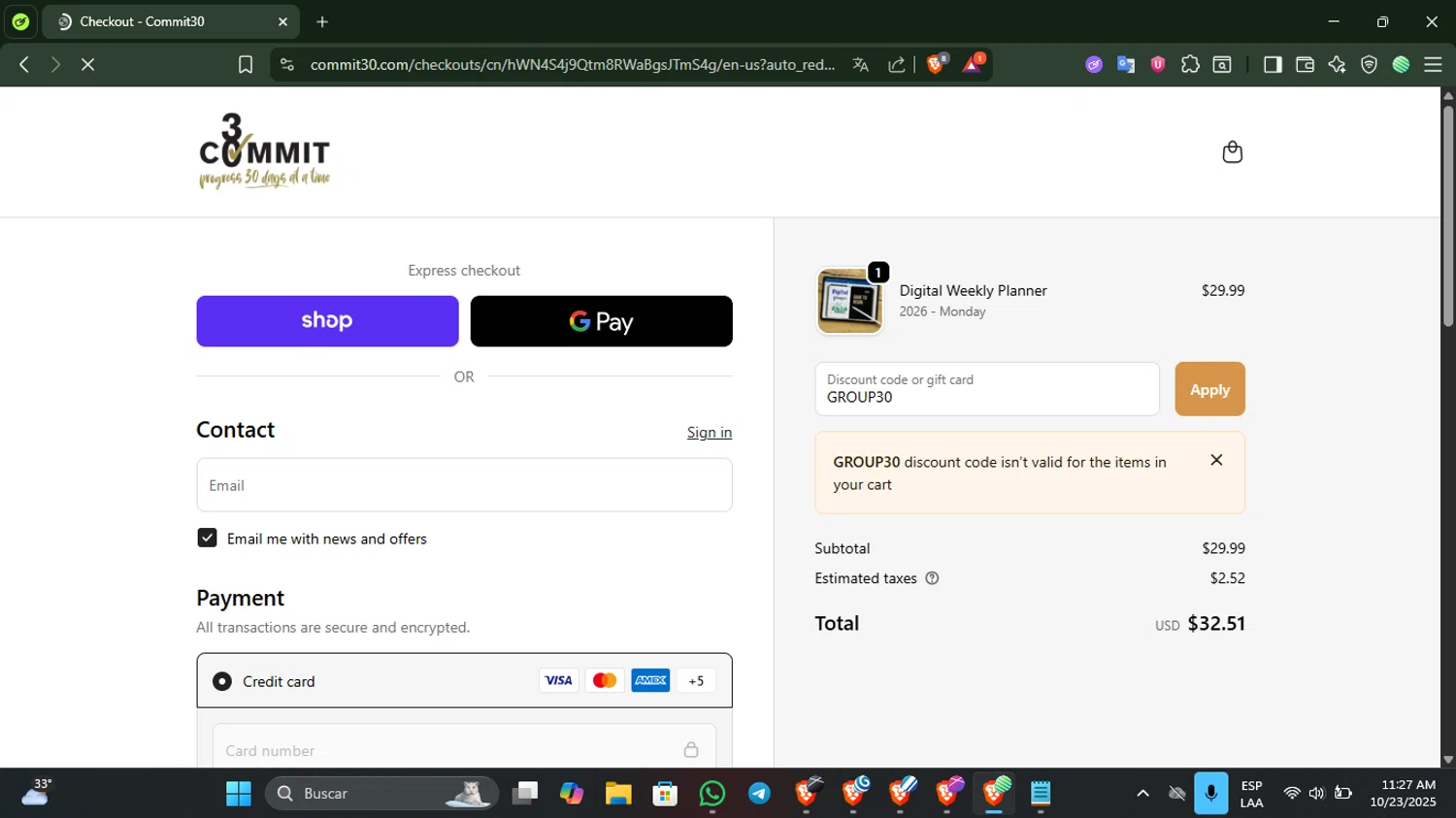1456x818 pixels.
Task: Open the extensions puzzle icon
Action: tap(1190, 64)
